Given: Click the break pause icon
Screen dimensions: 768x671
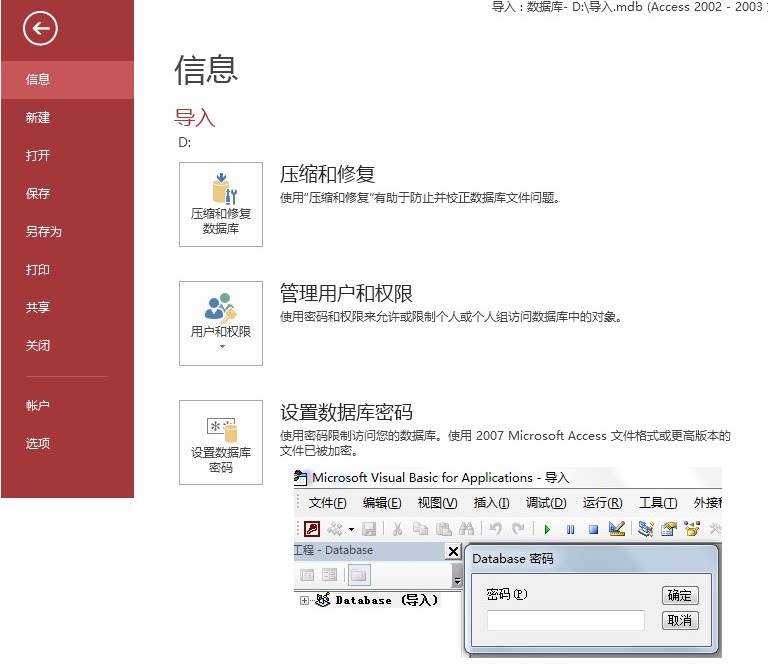Looking at the screenshot, I should click(571, 529).
